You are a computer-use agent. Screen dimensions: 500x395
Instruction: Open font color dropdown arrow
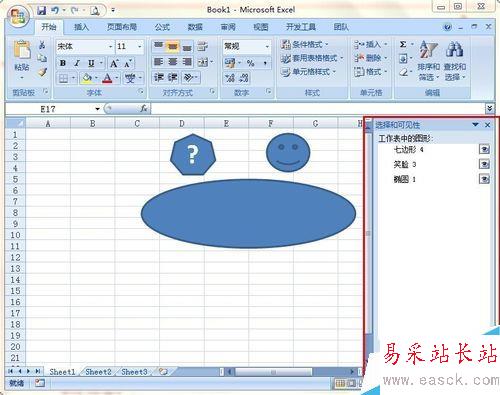pyautogui.click(x=117, y=79)
